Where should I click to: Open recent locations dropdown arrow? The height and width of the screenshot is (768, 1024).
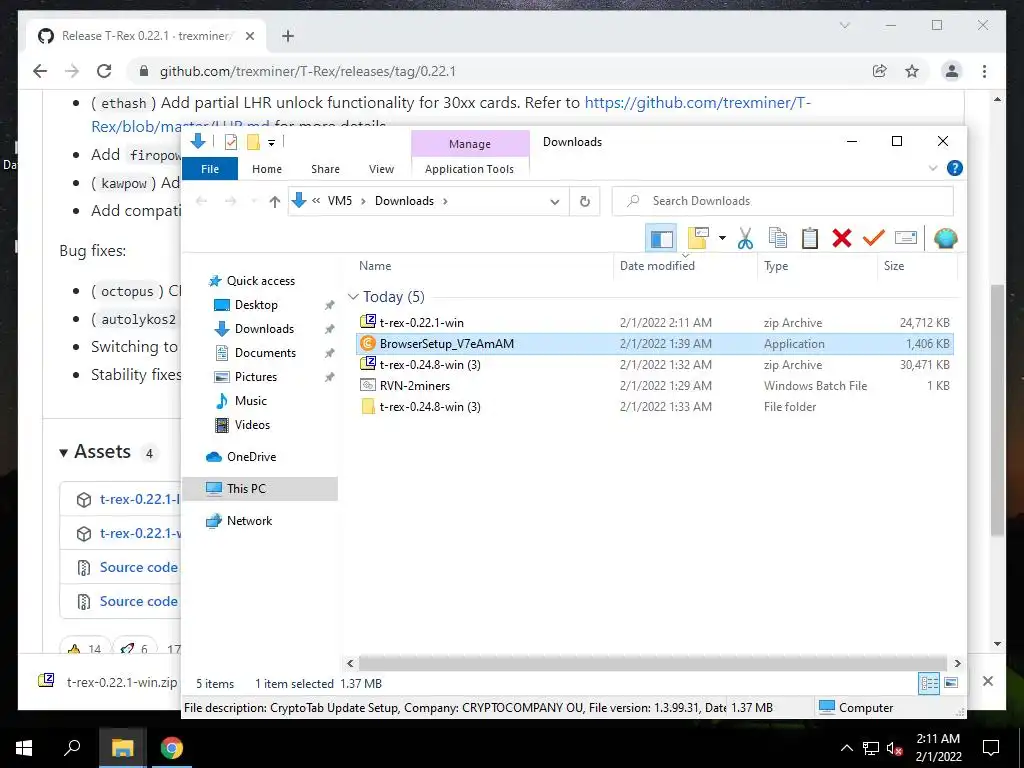click(x=254, y=201)
